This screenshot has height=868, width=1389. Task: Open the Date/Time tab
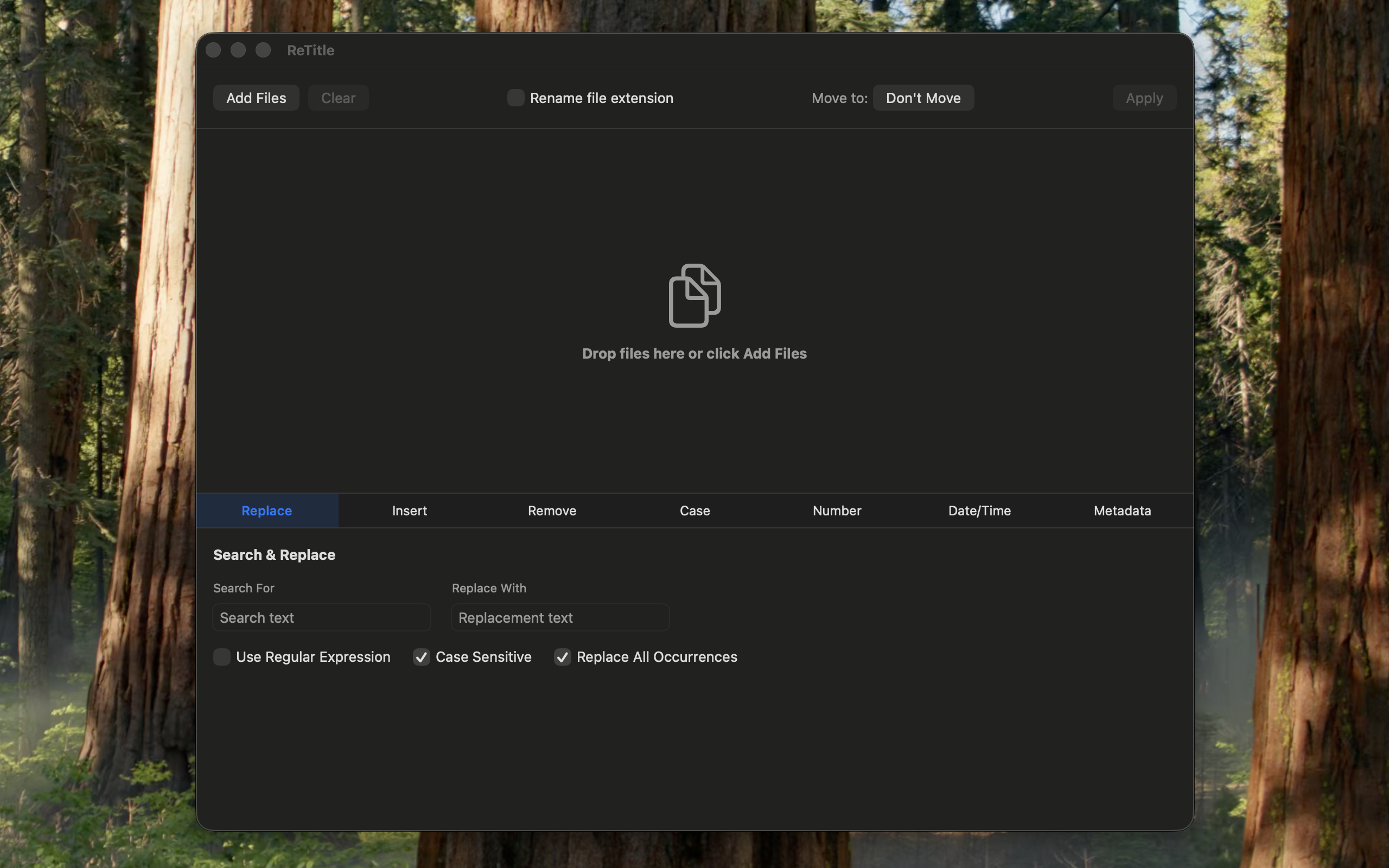click(979, 510)
